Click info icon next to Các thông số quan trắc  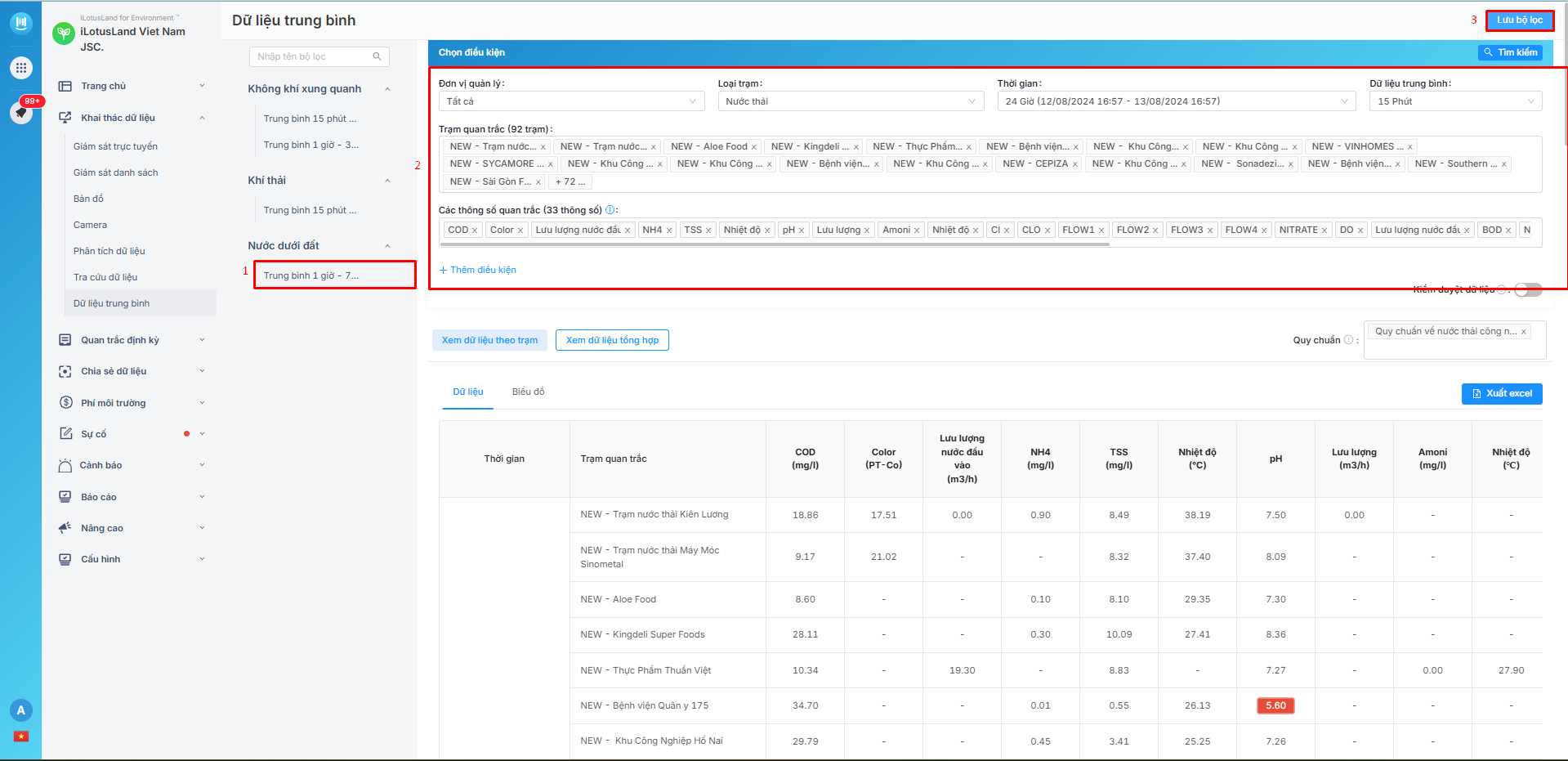click(610, 210)
